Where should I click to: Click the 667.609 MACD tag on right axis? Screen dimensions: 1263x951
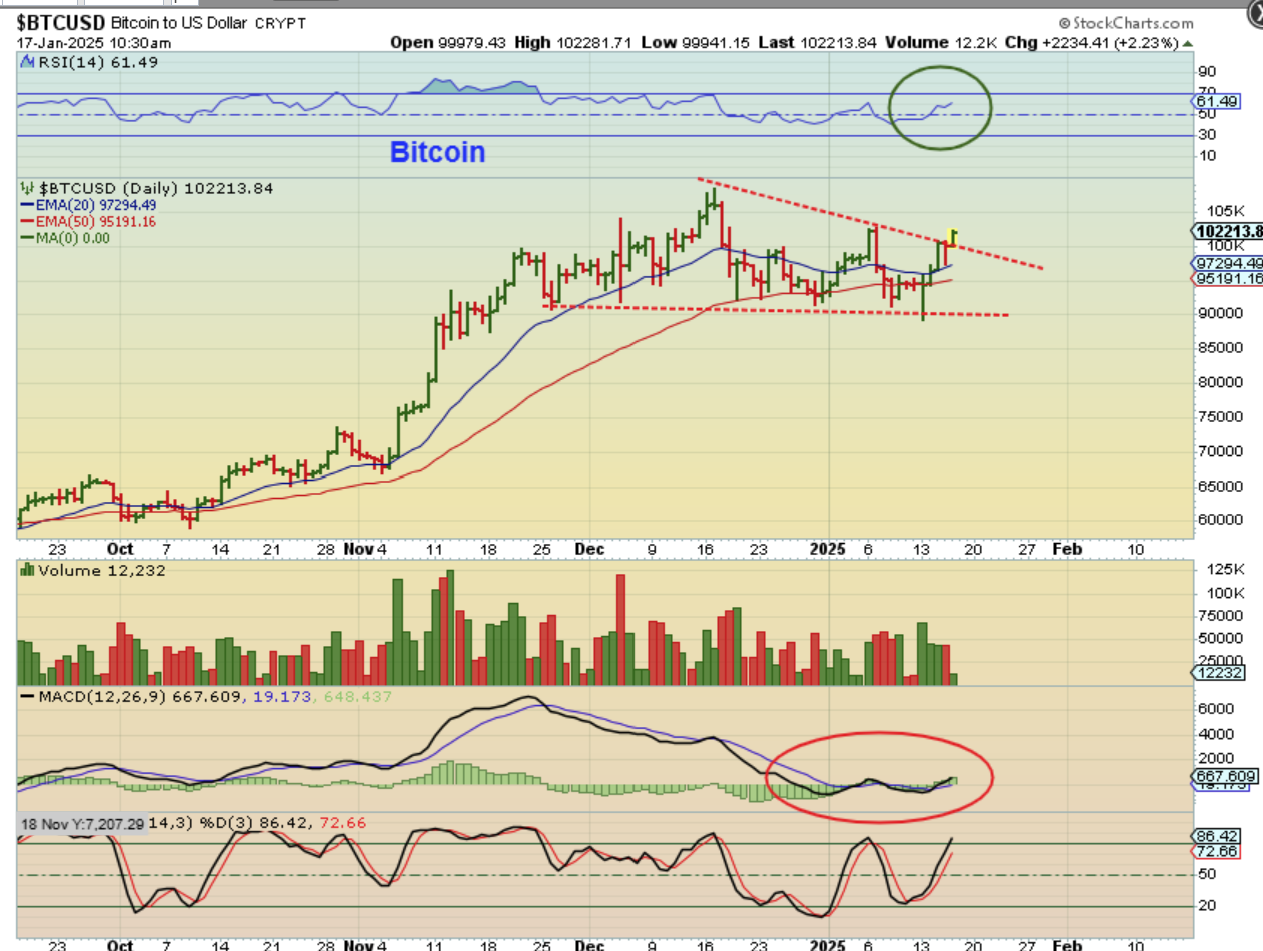tap(1227, 776)
